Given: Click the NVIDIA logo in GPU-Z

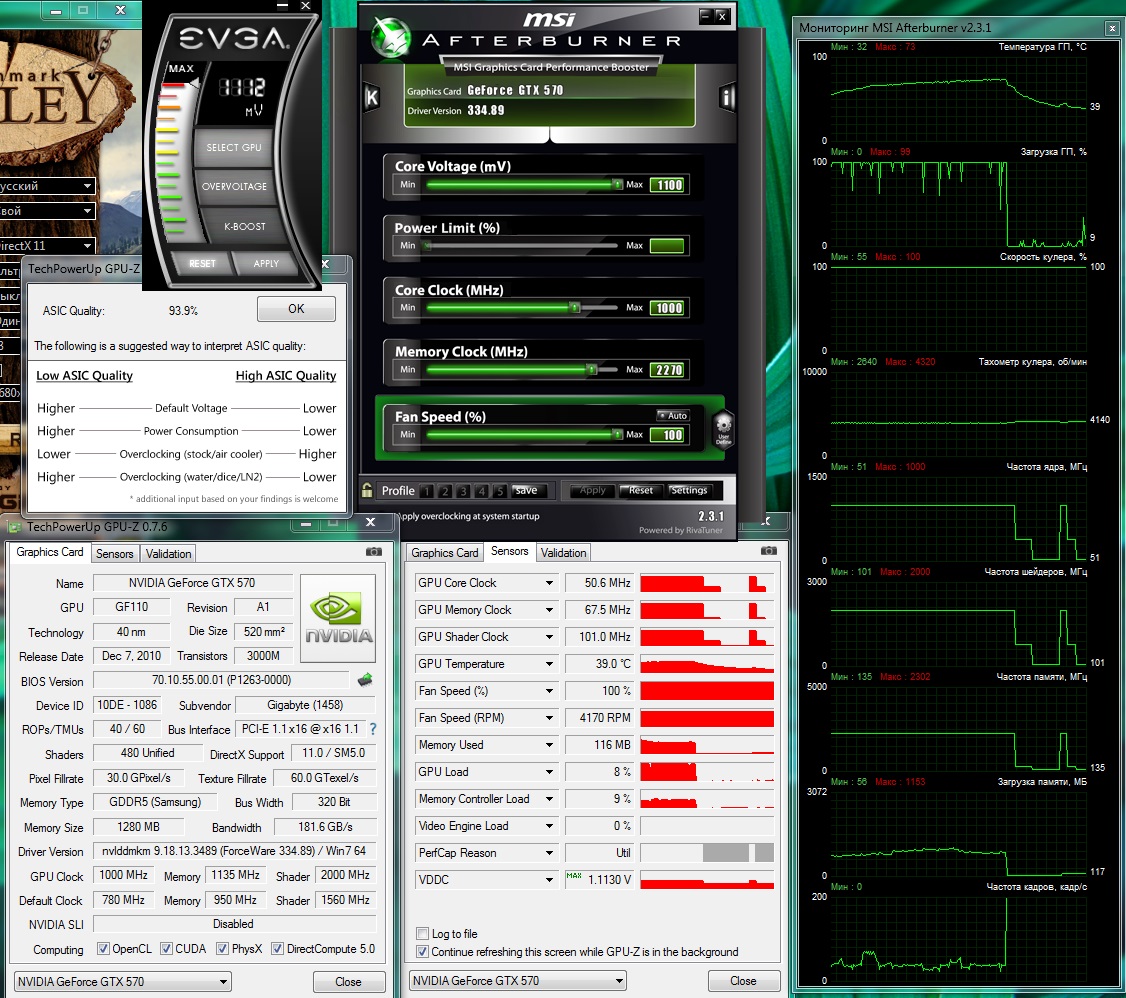Looking at the screenshot, I should tap(338, 617).
